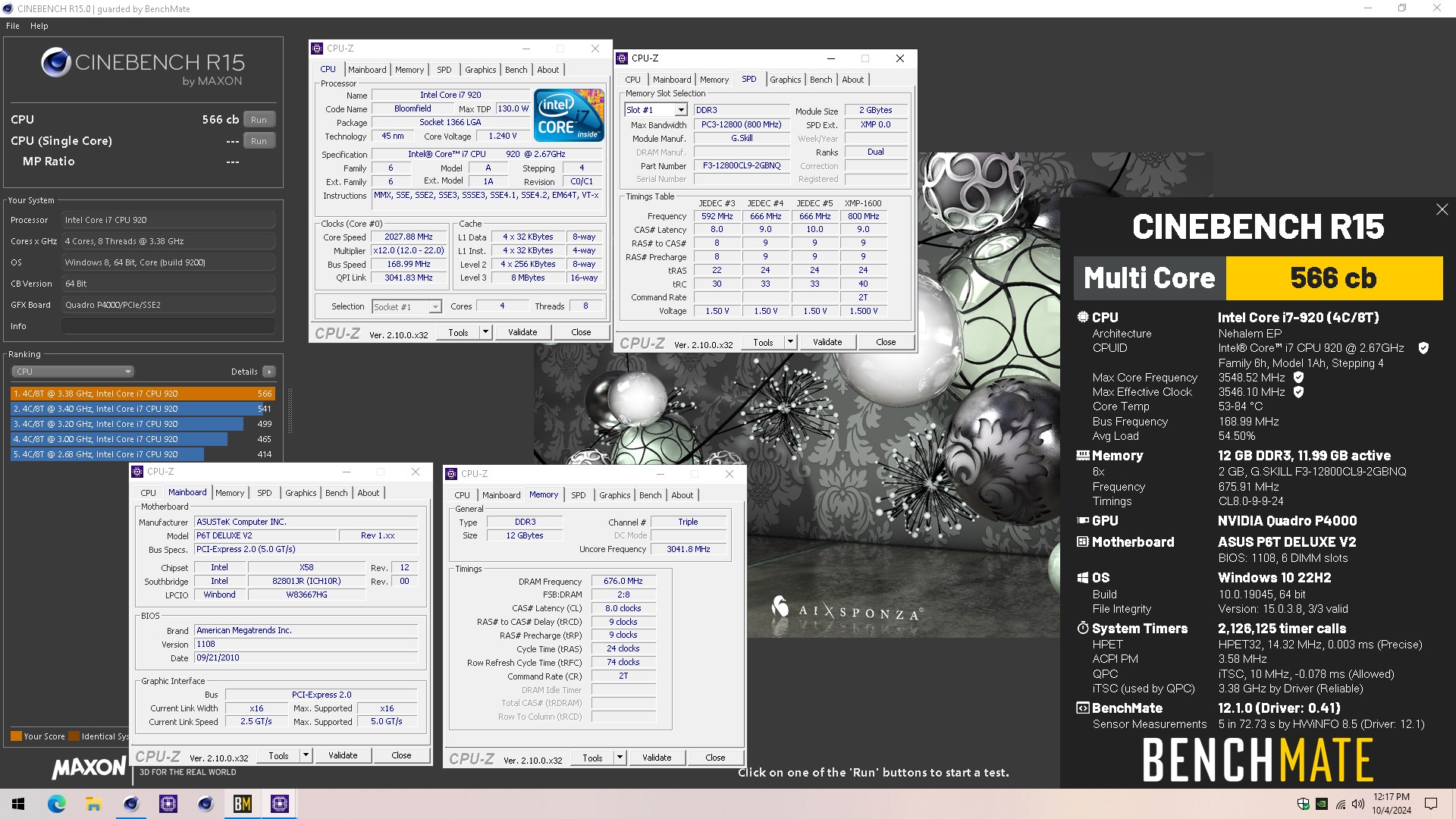Click the OS Windows icon in BenchMate panel
Image resolution: width=1456 pixels, height=819 pixels.
pos(1083,578)
